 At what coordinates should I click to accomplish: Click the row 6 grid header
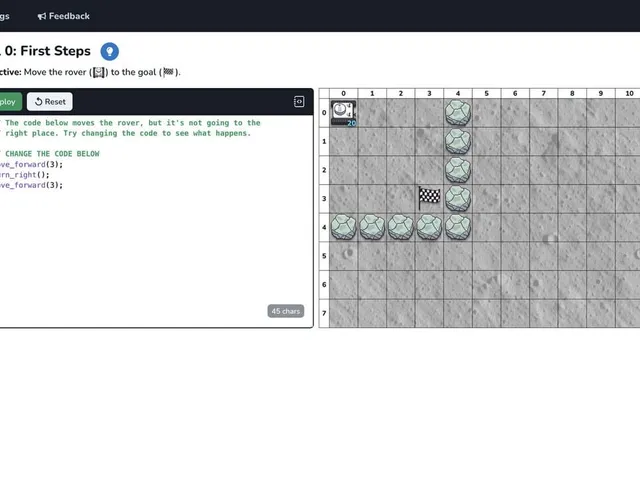324,284
